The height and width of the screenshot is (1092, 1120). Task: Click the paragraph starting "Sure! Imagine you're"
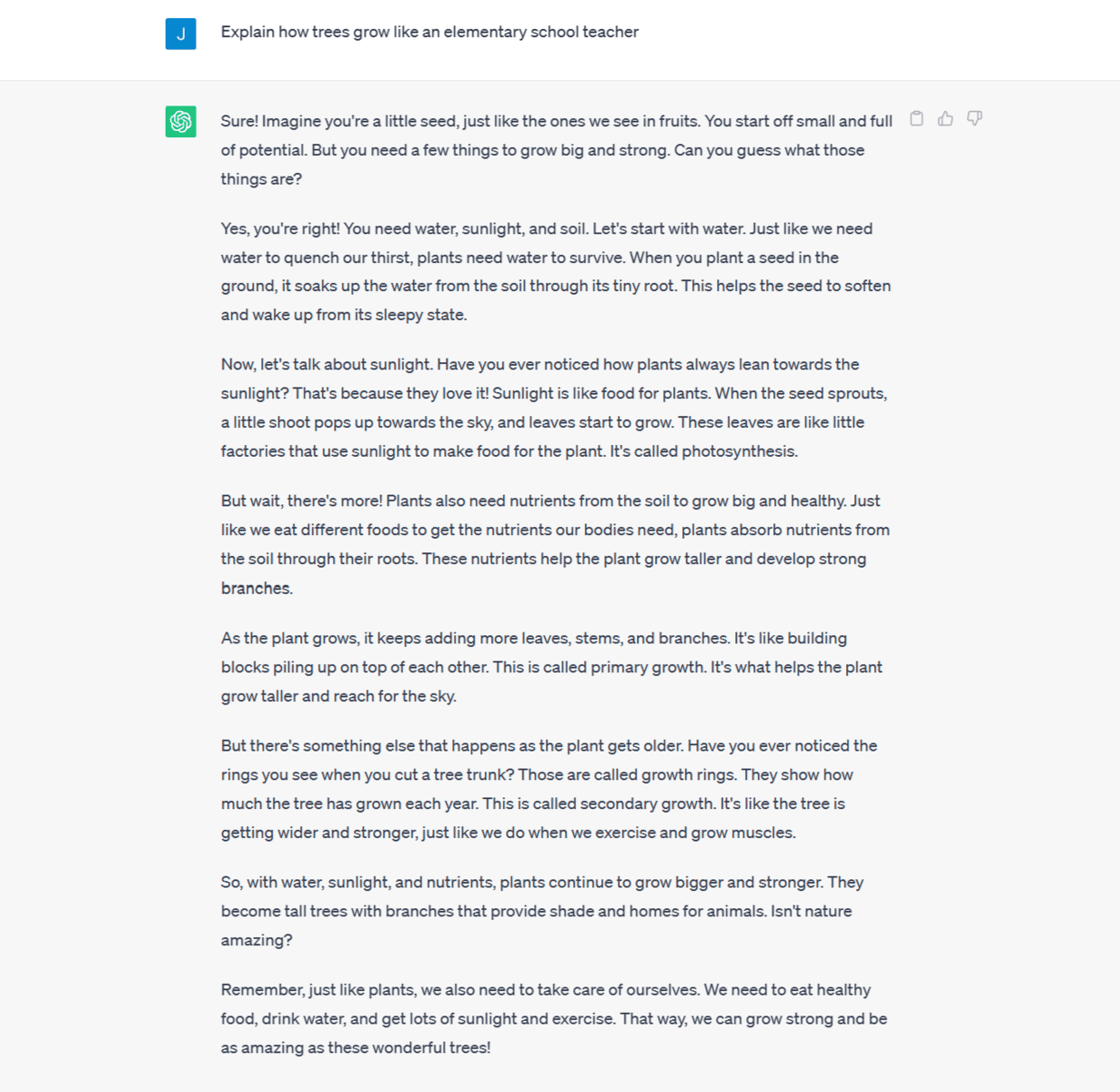point(556,150)
